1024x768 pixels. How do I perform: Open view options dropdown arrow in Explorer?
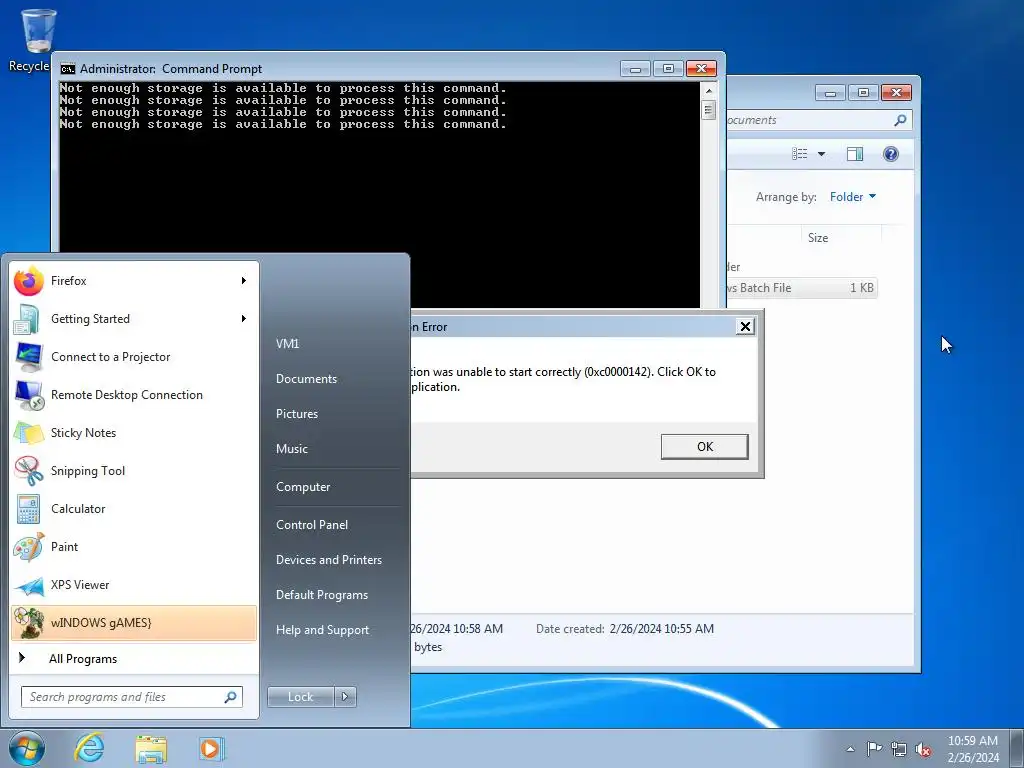[x=822, y=154]
